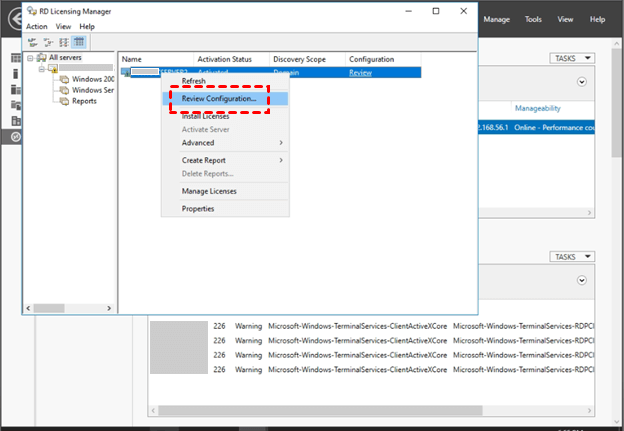Image resolution: width=624 pixels, height=431 pixels.
Task: Open the Action menu
Action: [x=37, y=26]
